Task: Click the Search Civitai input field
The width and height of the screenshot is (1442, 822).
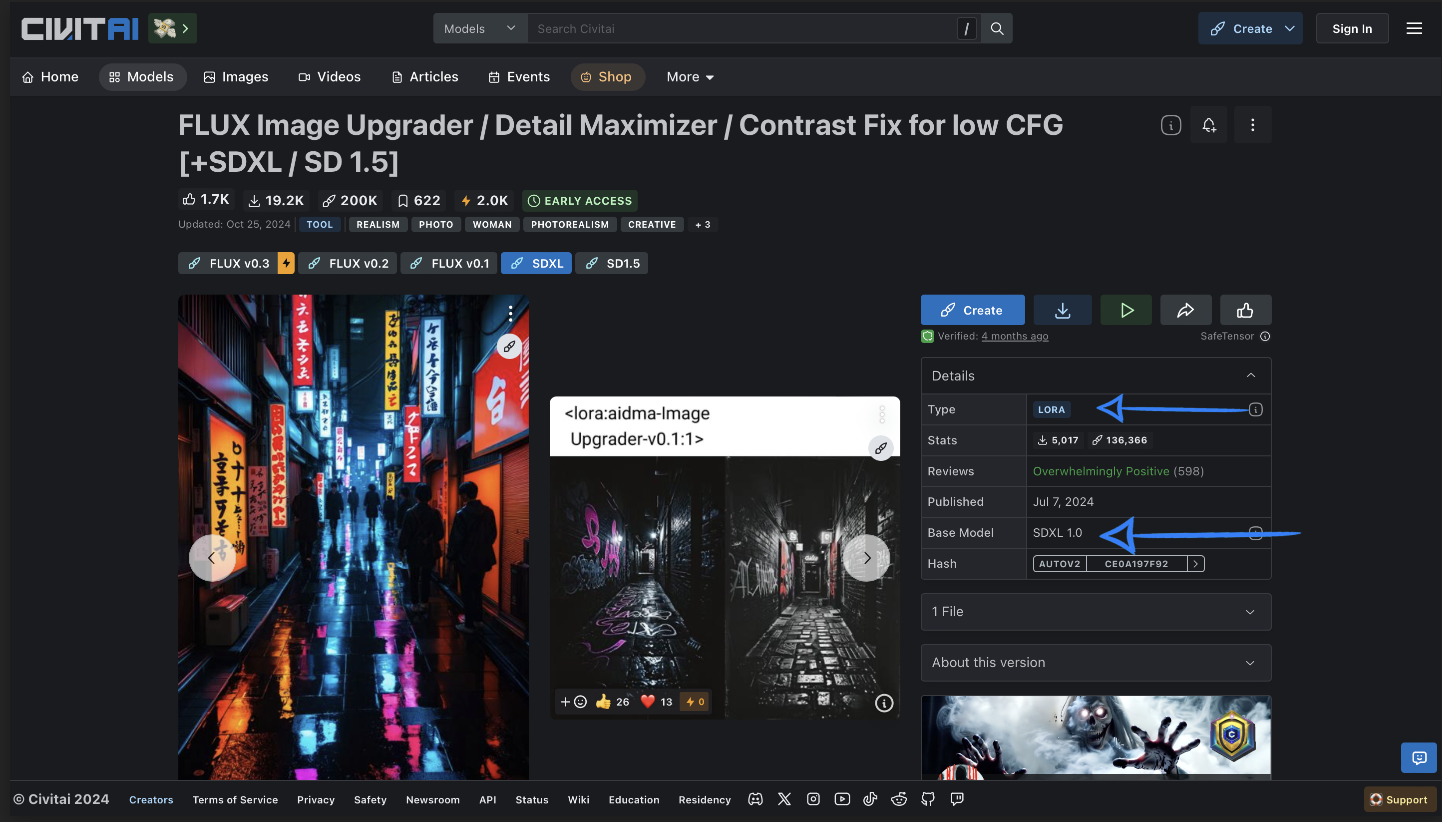Action: (740, 29)
